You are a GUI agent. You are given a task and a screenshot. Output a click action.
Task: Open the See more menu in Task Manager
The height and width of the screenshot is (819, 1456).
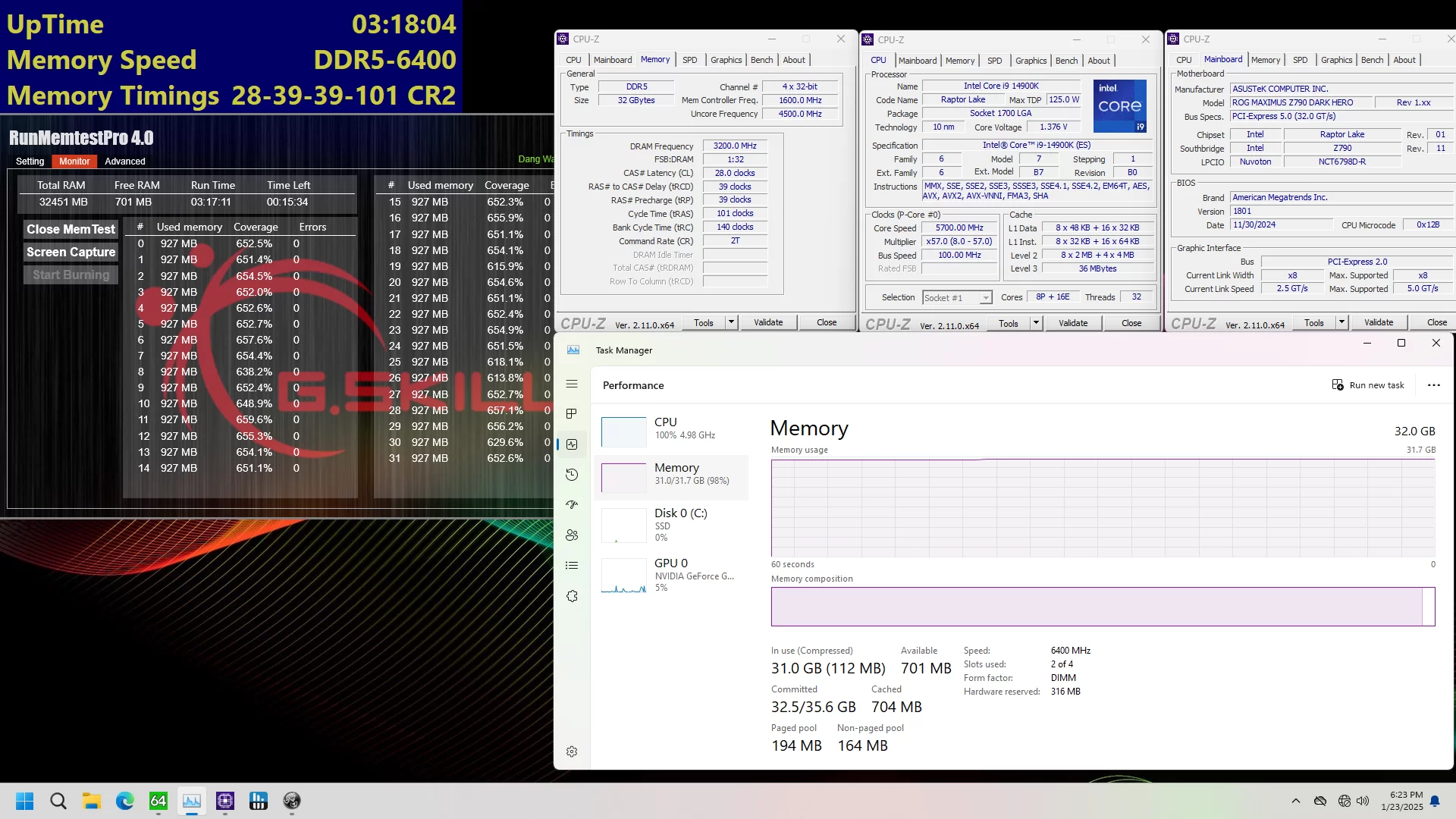coord(1433,385)
